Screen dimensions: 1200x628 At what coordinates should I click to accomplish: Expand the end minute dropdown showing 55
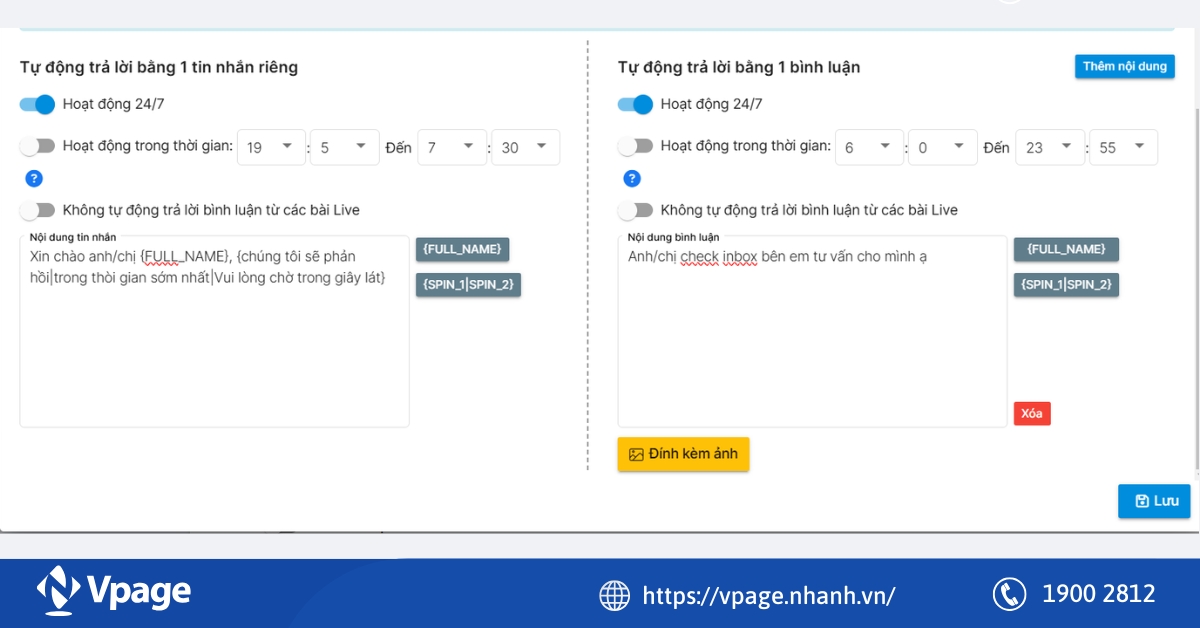(x=1122, y=147)
